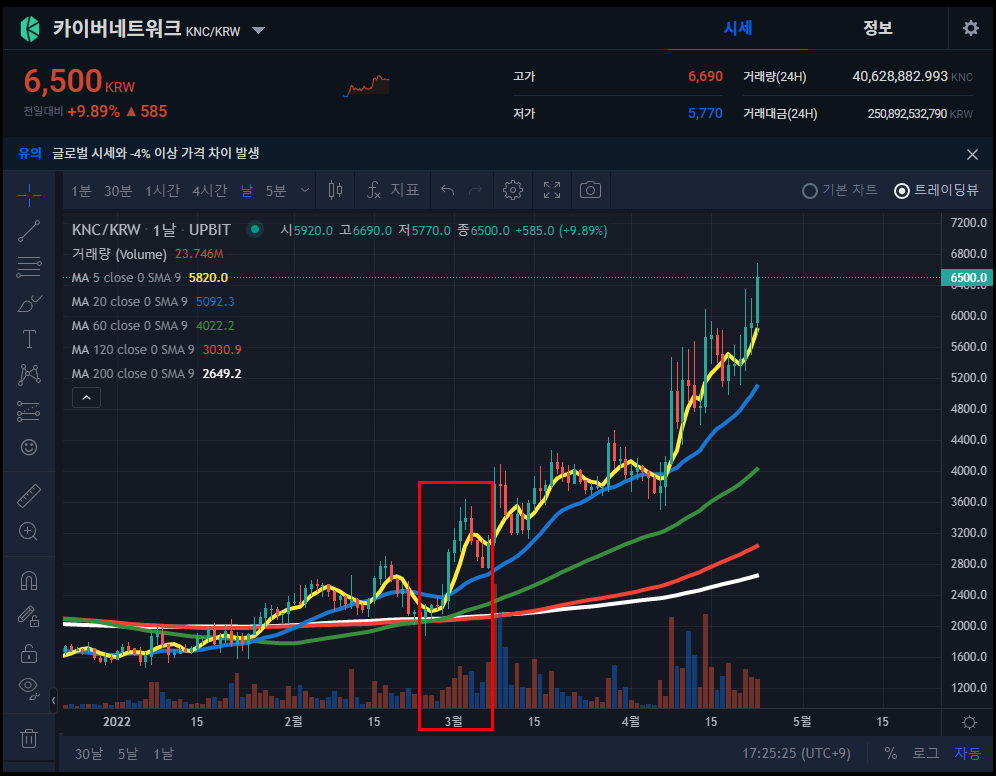Lock all drawing tools

pos(29,653)
